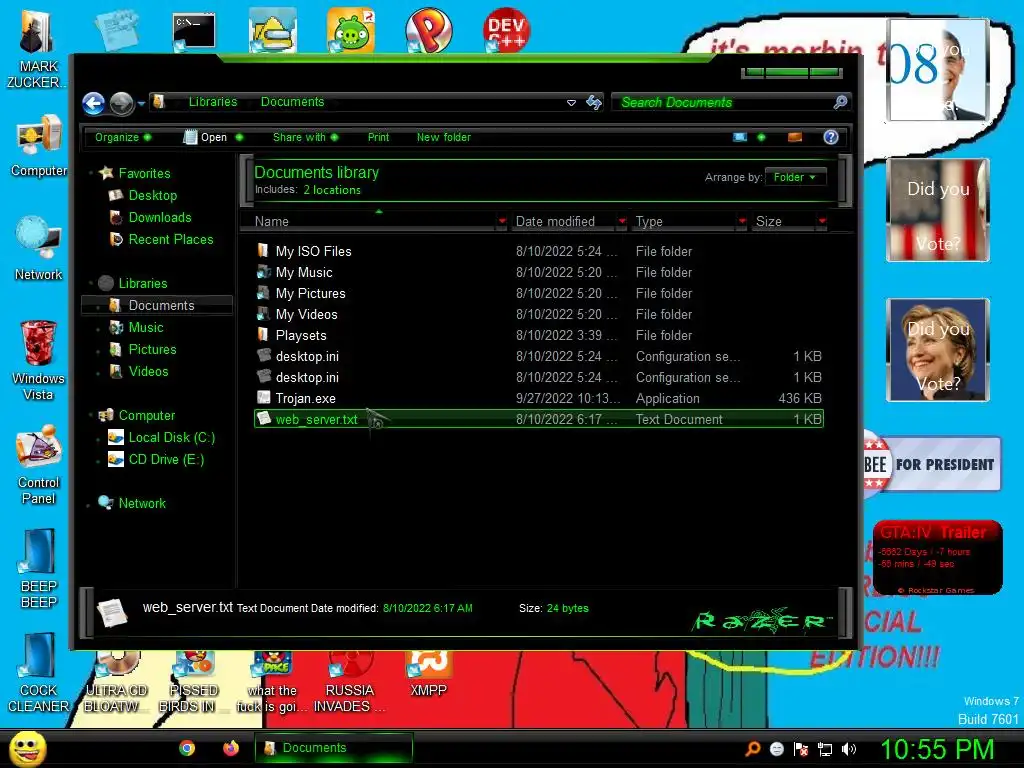Open the Windows Vista recycle bin icon

[39, 361]
